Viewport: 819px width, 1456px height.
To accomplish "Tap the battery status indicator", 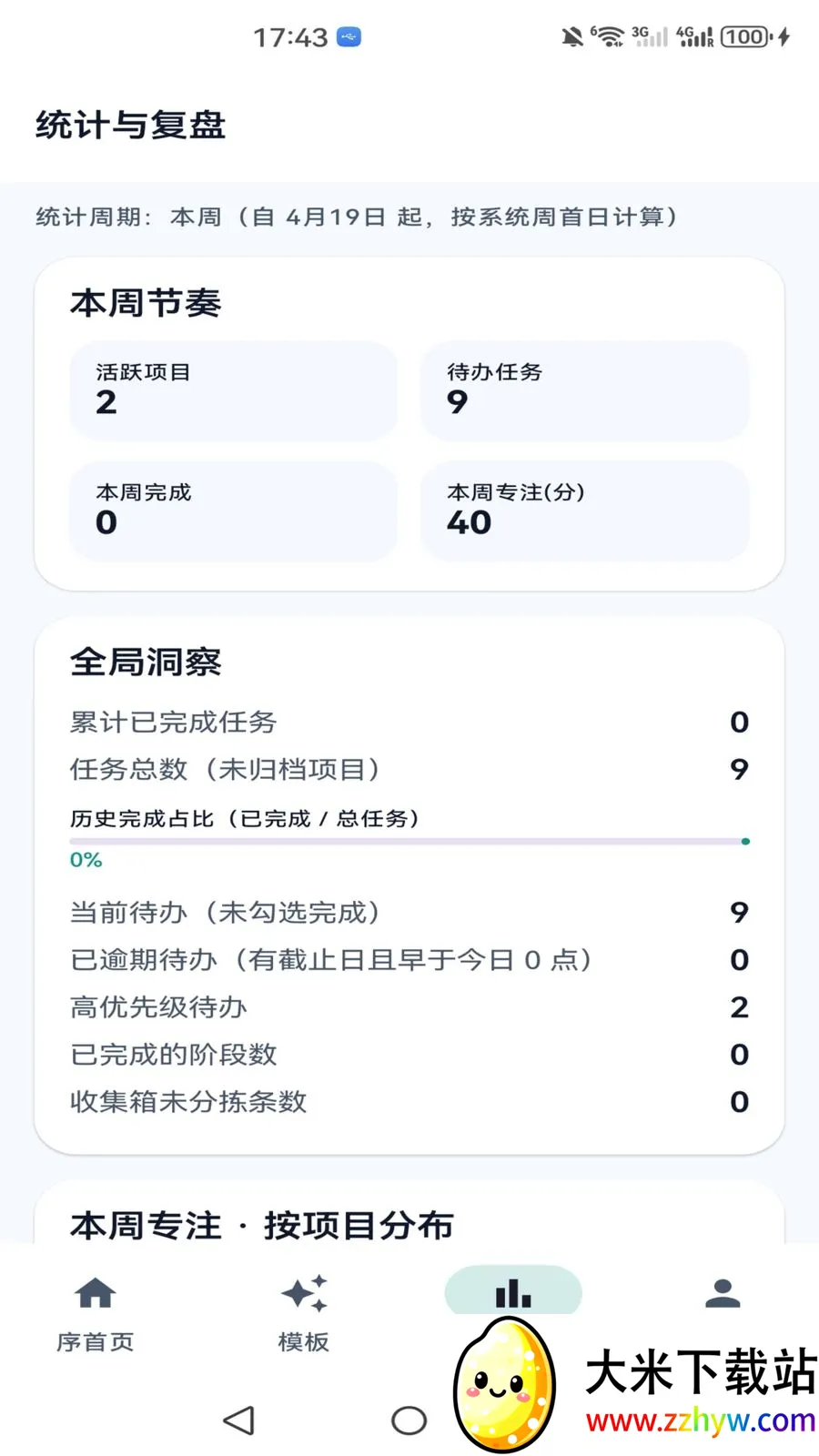I will pos(747,37).
